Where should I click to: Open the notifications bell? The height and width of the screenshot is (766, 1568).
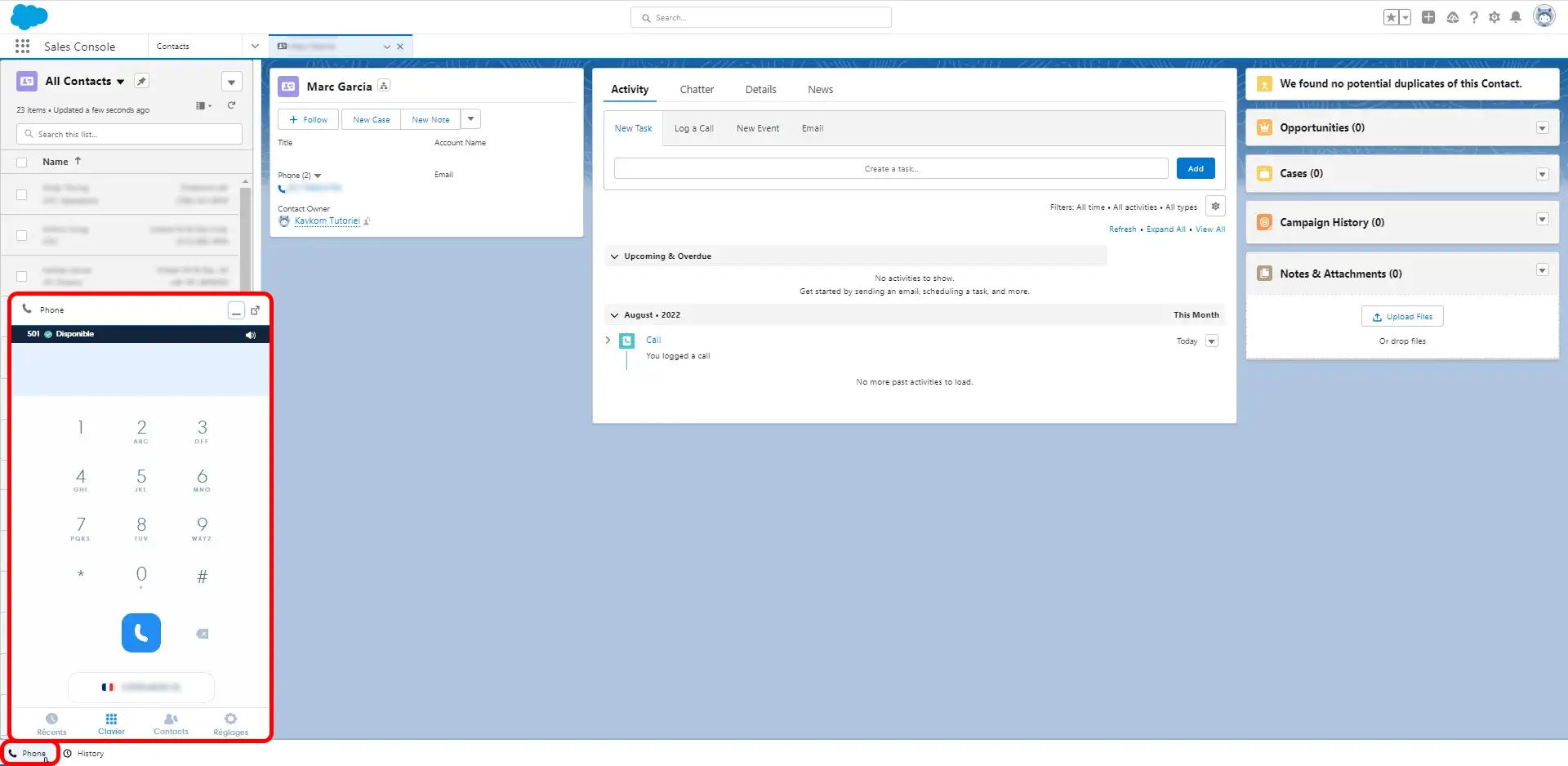[1516, 17]
